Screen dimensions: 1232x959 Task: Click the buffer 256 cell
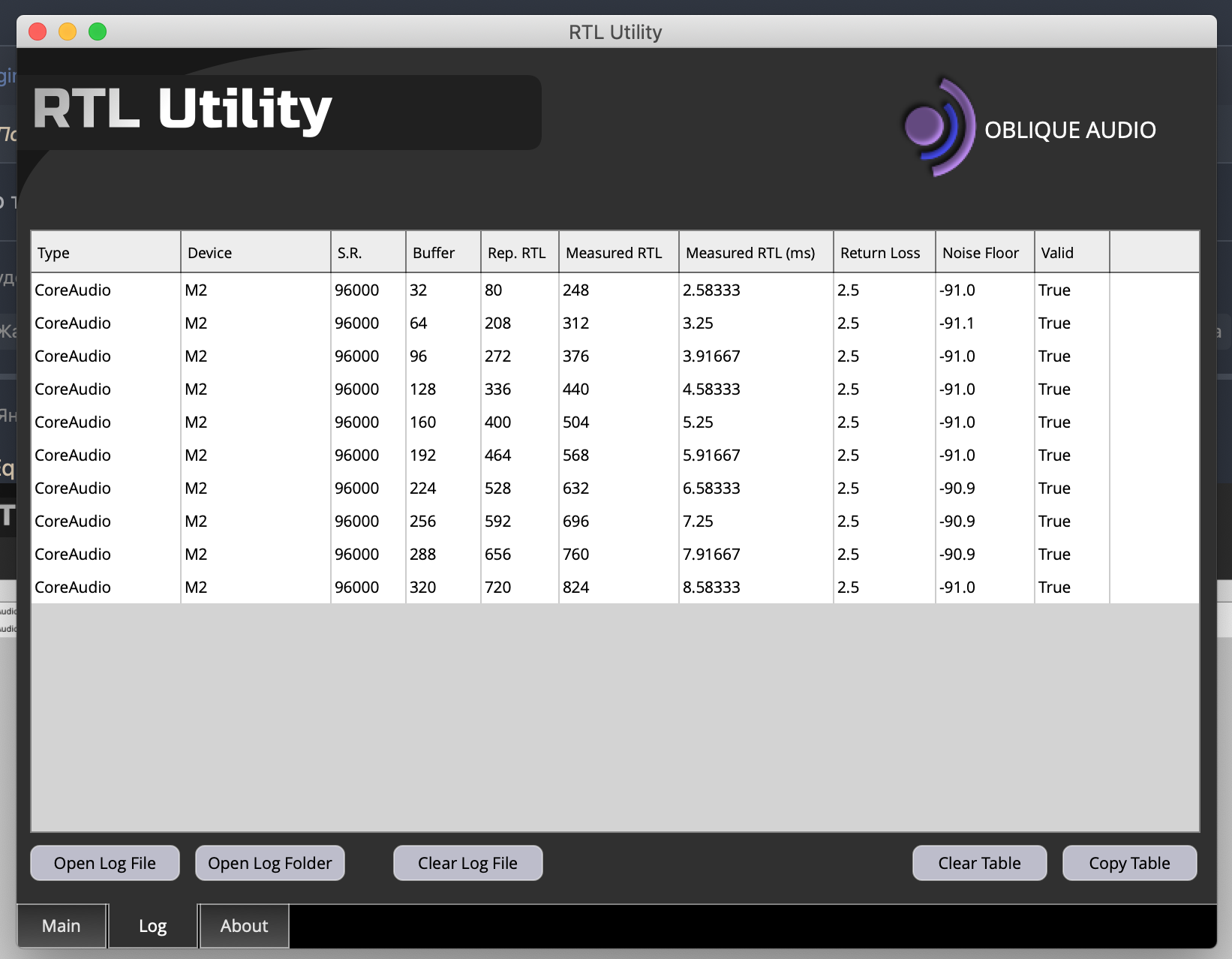[x=443, y=521]
